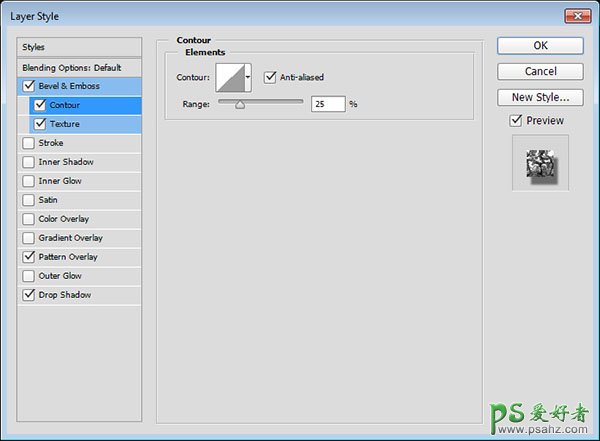Select the Drop Shadow settings item
Screen dimensions: 600x441
tap(64, 295)
